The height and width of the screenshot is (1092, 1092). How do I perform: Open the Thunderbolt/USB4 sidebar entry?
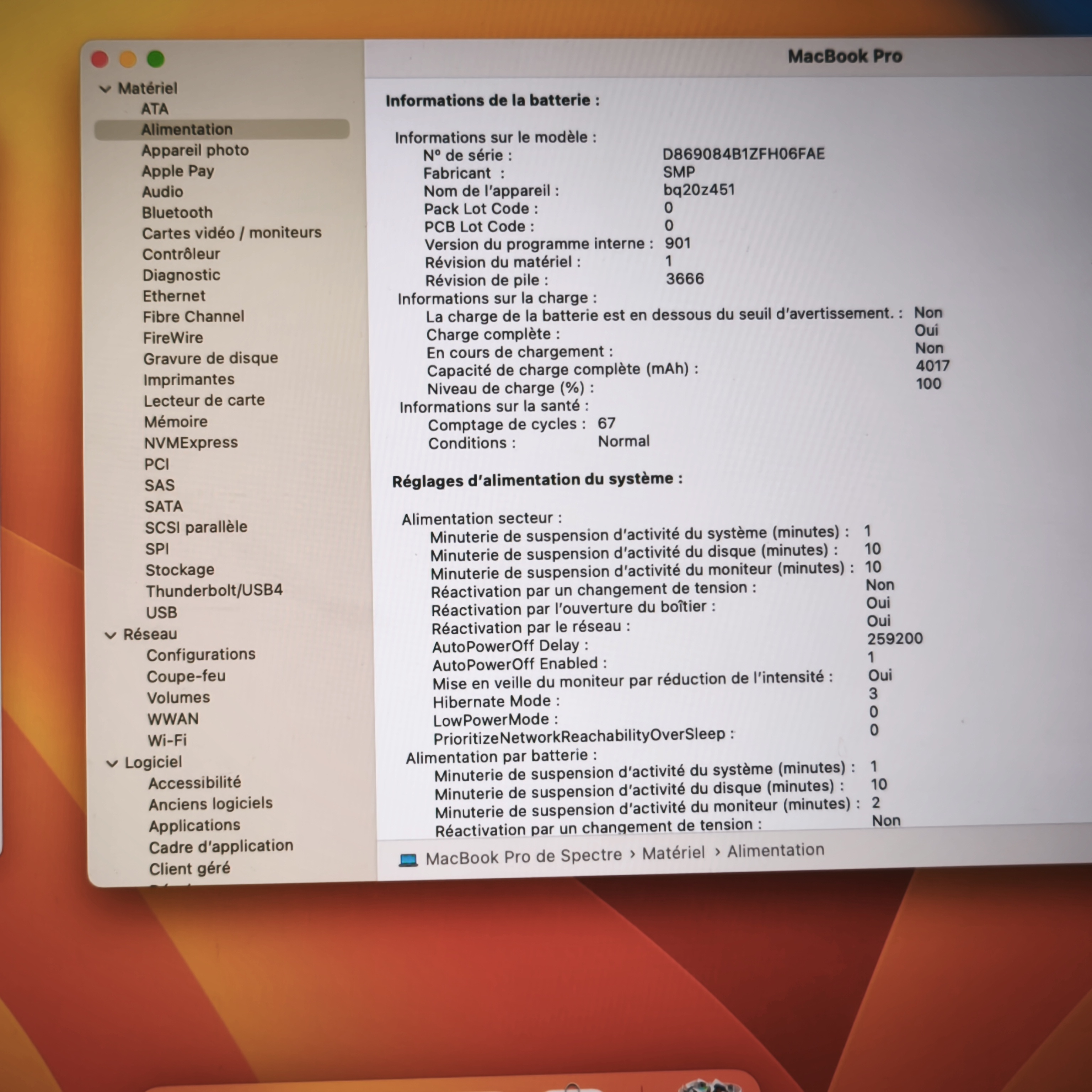[214, 591]
